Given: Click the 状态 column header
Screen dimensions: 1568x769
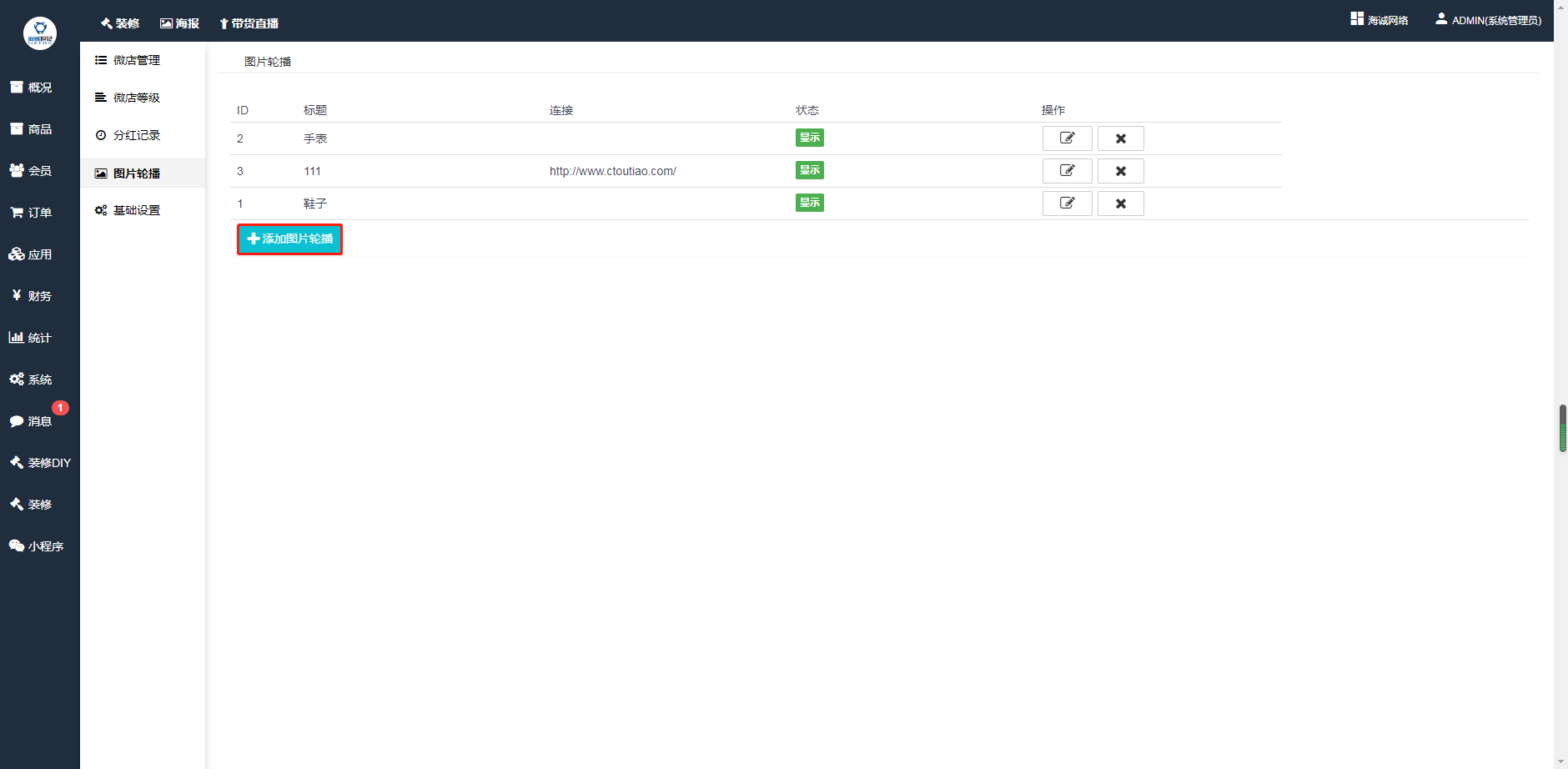Looking at the screenshot, I should 807,110.
